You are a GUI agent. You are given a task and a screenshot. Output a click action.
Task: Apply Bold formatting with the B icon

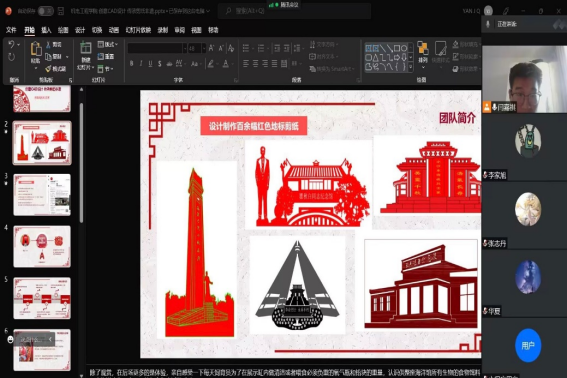click(x=131, y=64)
